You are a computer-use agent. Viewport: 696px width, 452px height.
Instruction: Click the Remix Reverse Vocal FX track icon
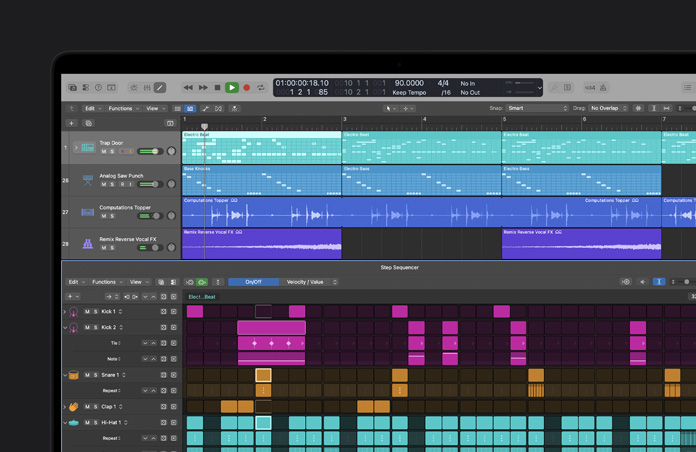pyautogui.click(x=88, y=243)
